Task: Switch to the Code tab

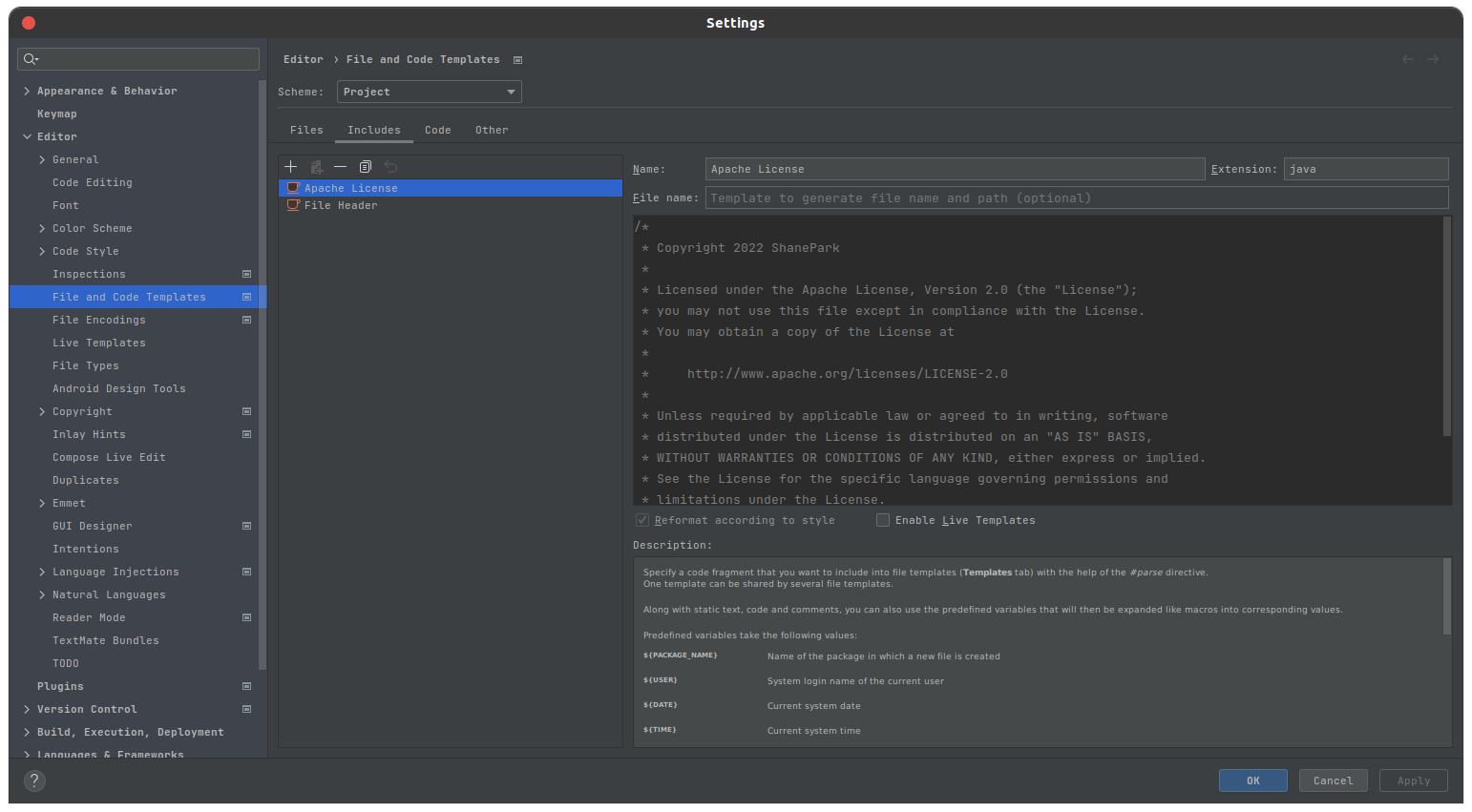Action: click(438, 130)
